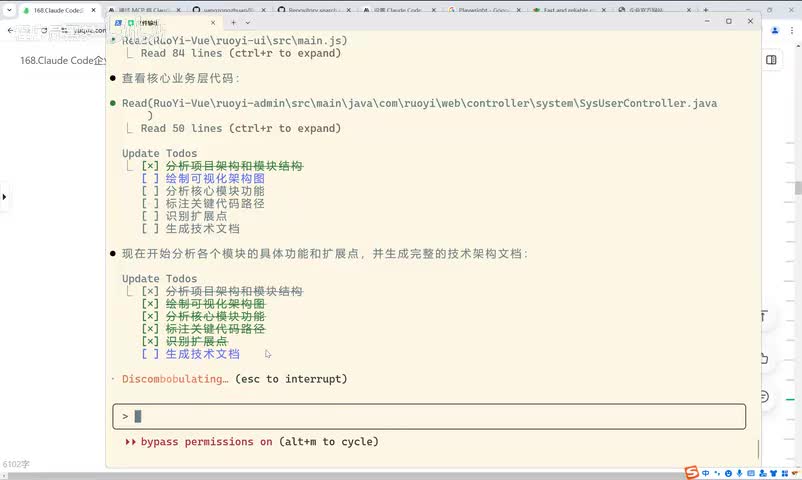Open Sogou soft keyboard icon
The width and height of the screenshot is (802, 480).
pos(751,473)
